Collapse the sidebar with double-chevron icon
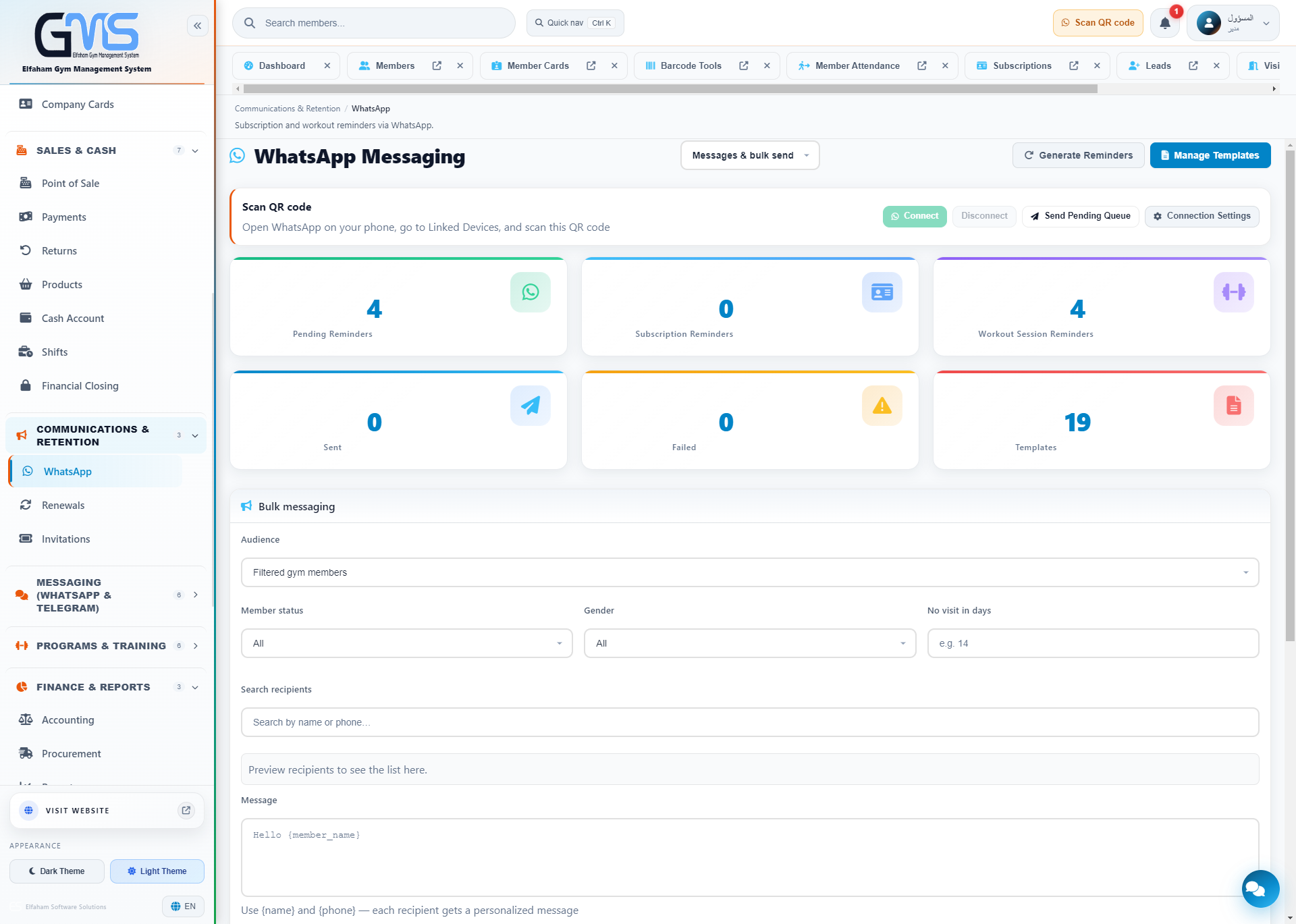This screenshot has width=1296, height=924. [197, 26]
